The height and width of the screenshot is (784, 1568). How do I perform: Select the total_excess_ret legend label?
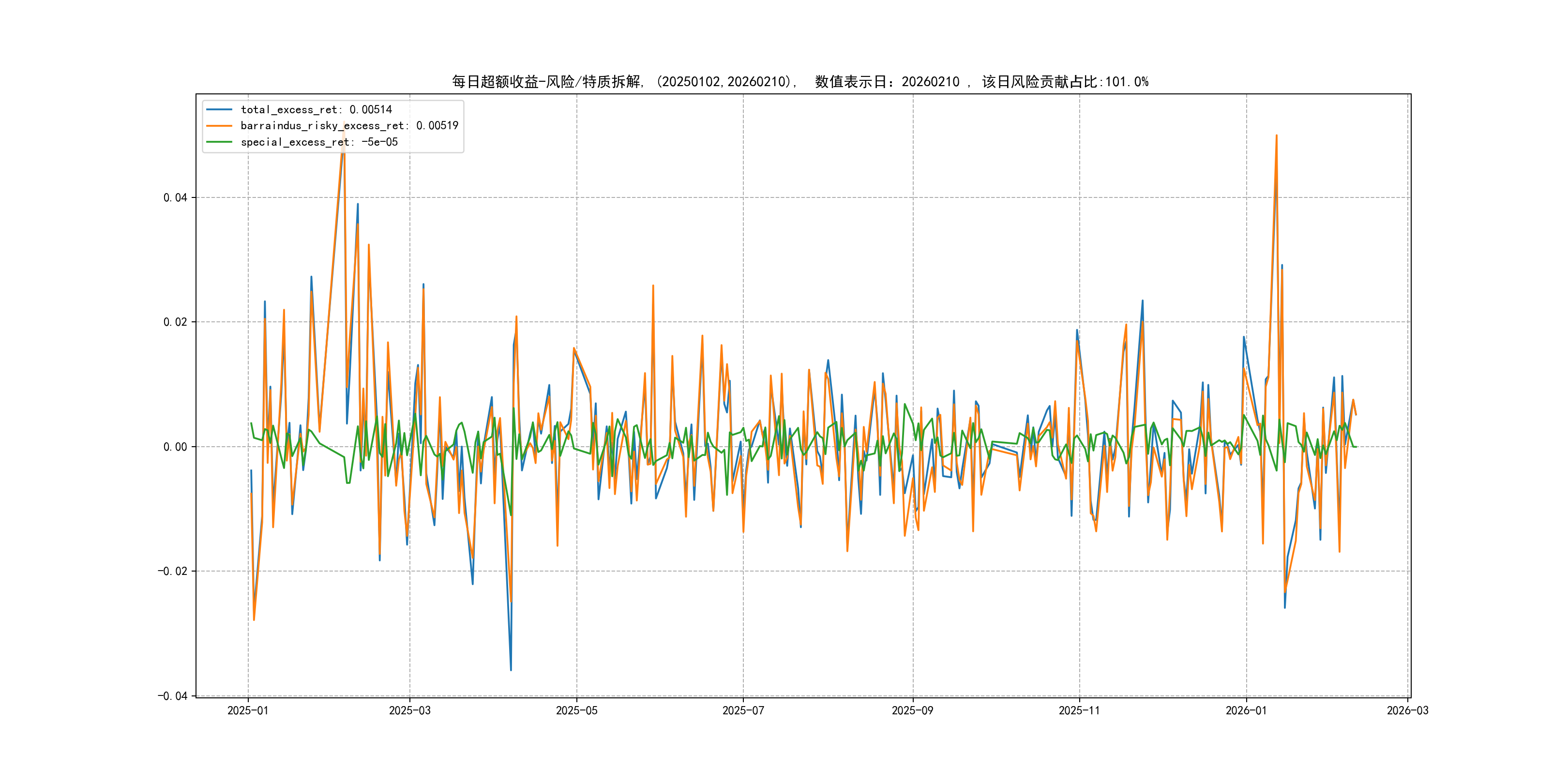pos(316,109)
